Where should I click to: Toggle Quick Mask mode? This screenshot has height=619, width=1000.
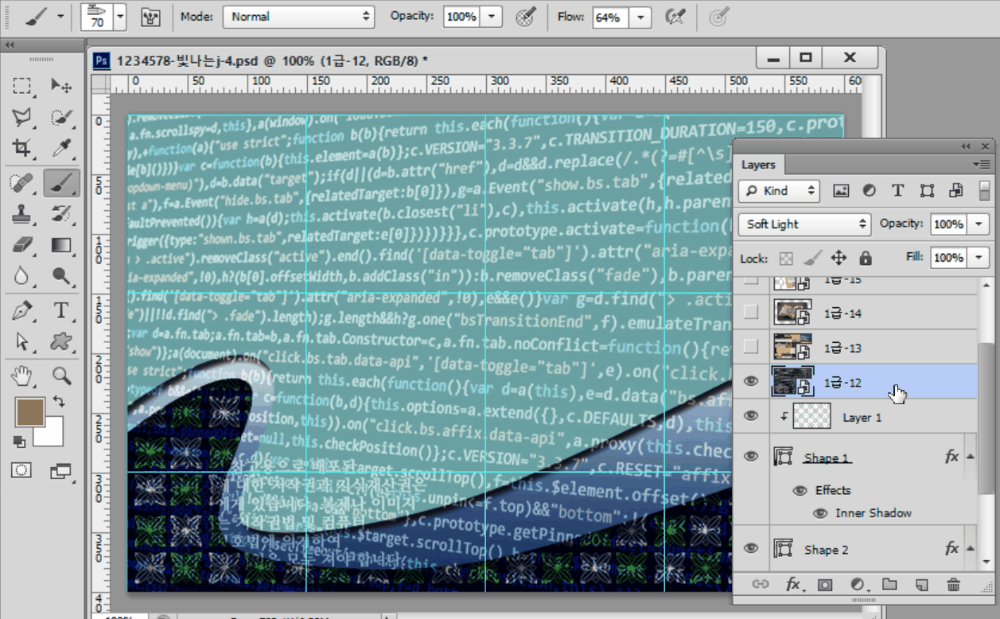pyautogui.click(x=22, y=470)
